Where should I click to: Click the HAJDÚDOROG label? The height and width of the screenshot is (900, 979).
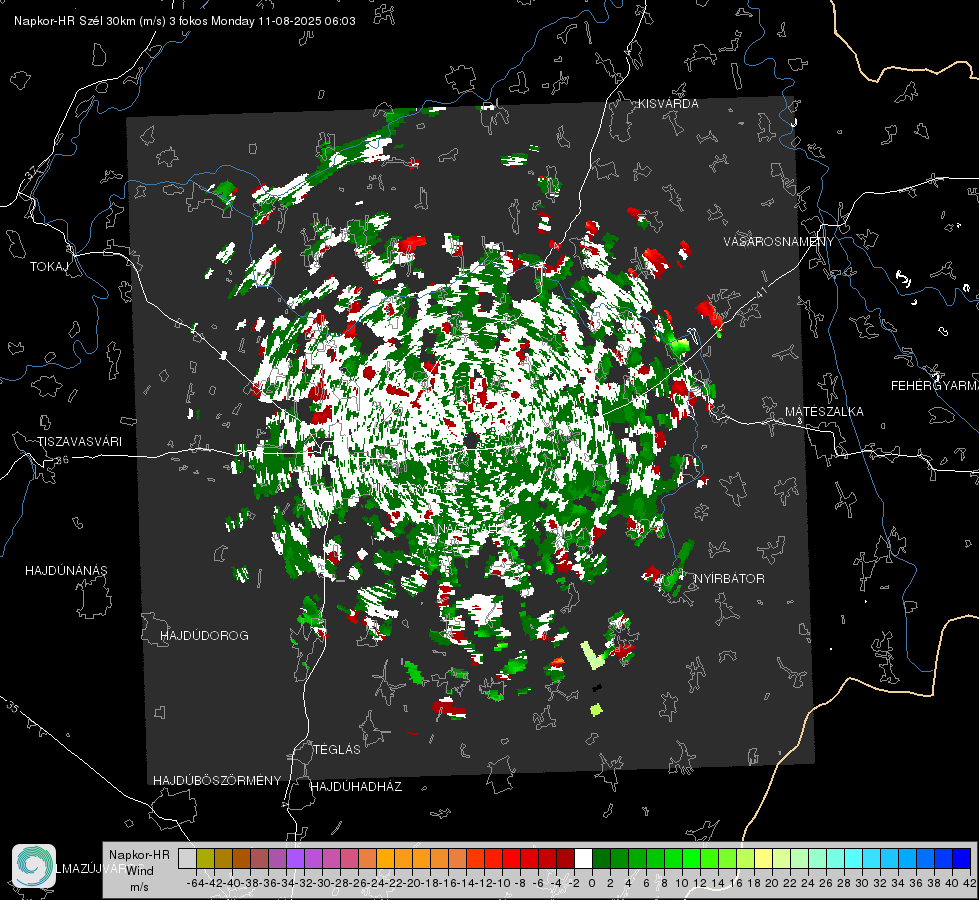point(204,635)
